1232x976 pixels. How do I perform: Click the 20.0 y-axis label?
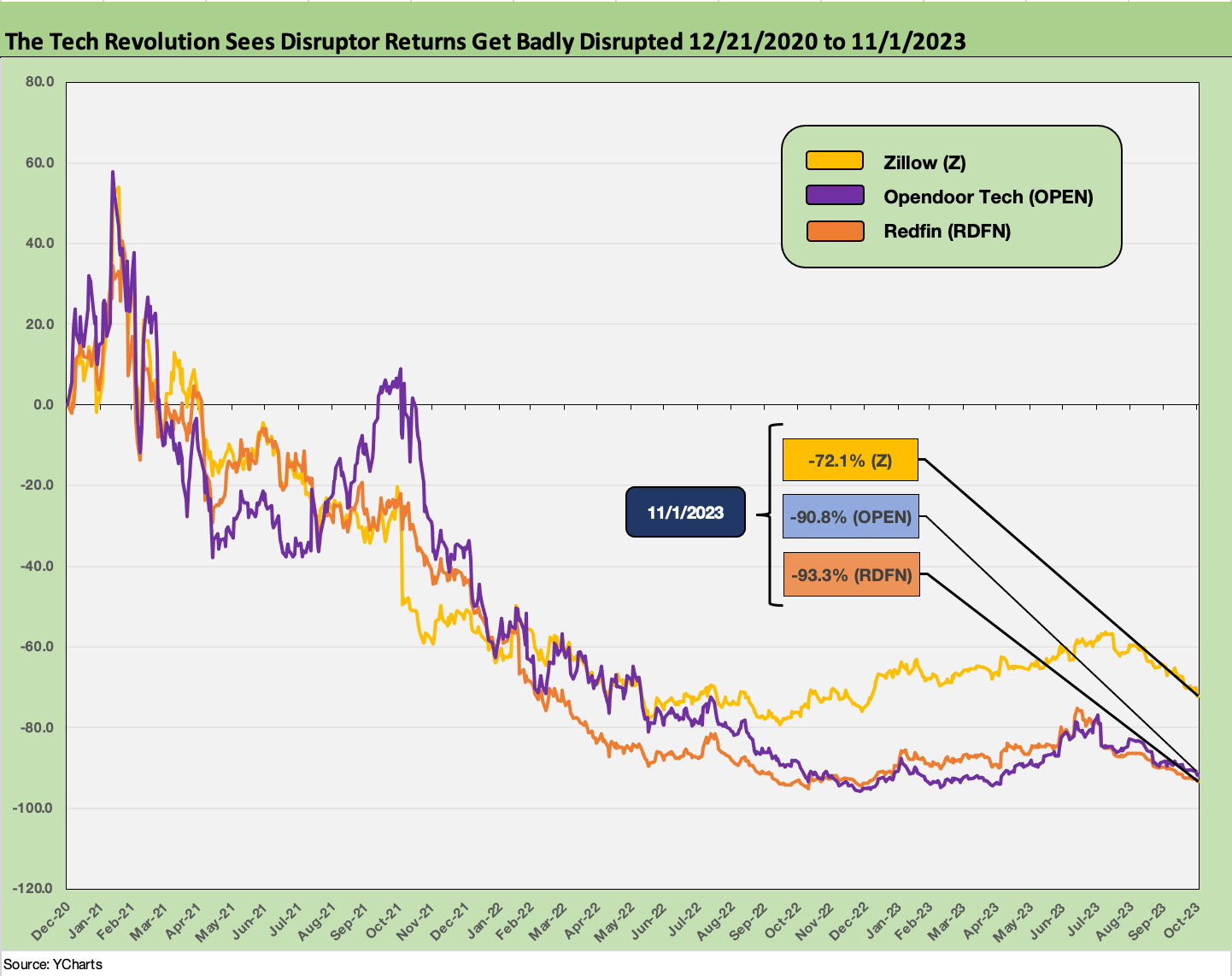(x=39, y=324)
